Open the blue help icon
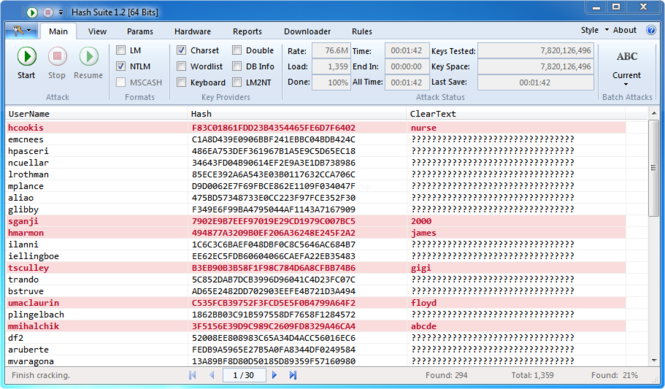Viewport: 665px width, 389px height. 651,30
